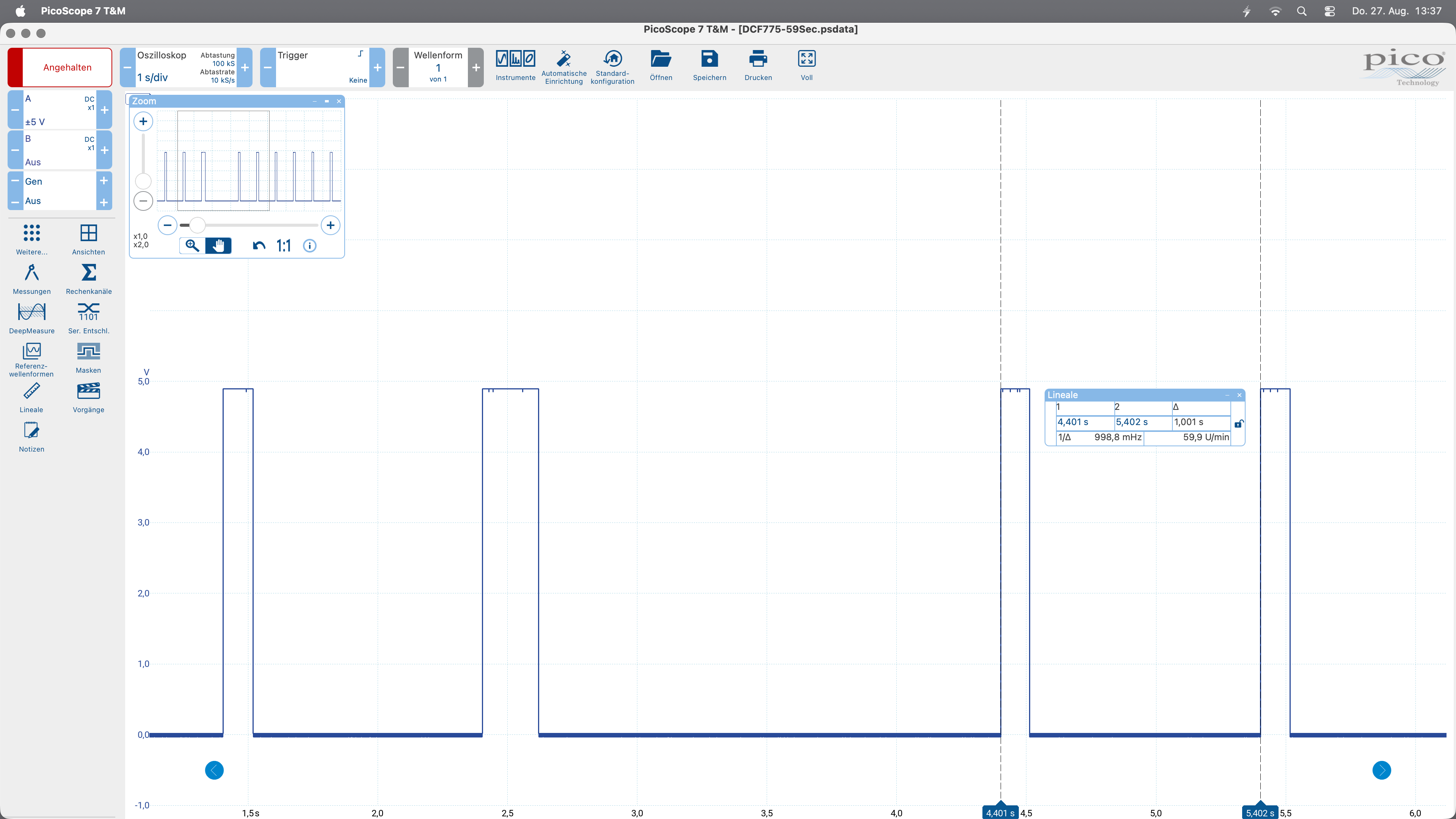Screen dimensions: 1456x819
Task: Open the Instrumente selector
Action: pyautogui.click(x=515, y=66)
